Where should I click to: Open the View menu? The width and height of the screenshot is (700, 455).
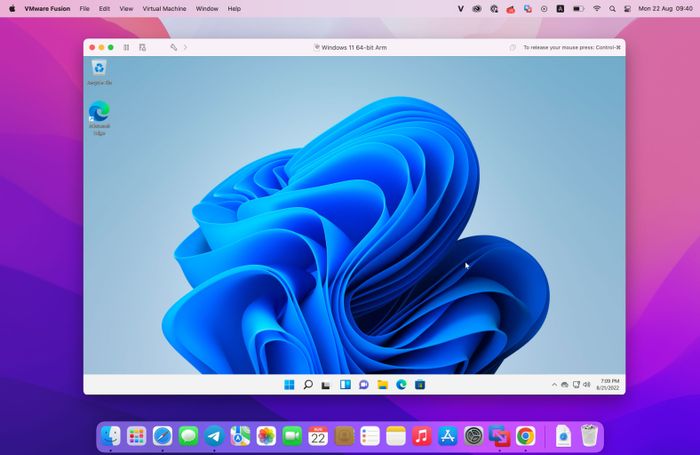click(126, 8)
